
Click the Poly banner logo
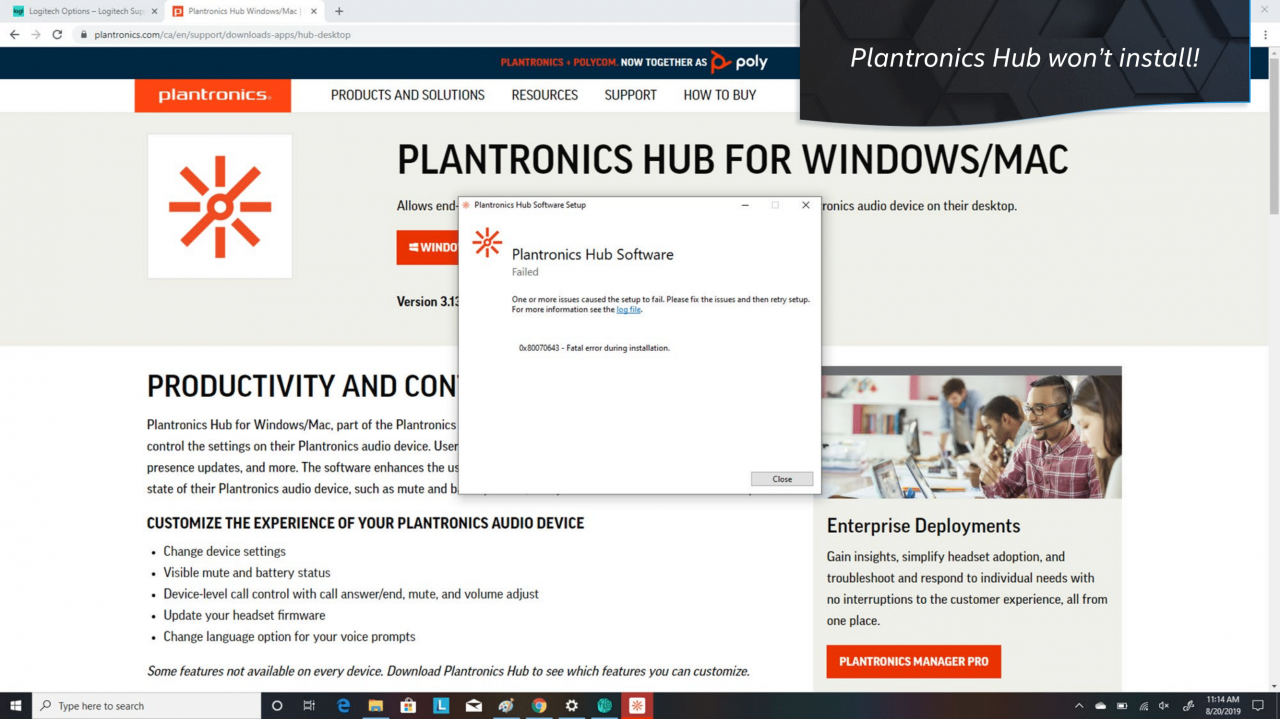tap(739, 62)
